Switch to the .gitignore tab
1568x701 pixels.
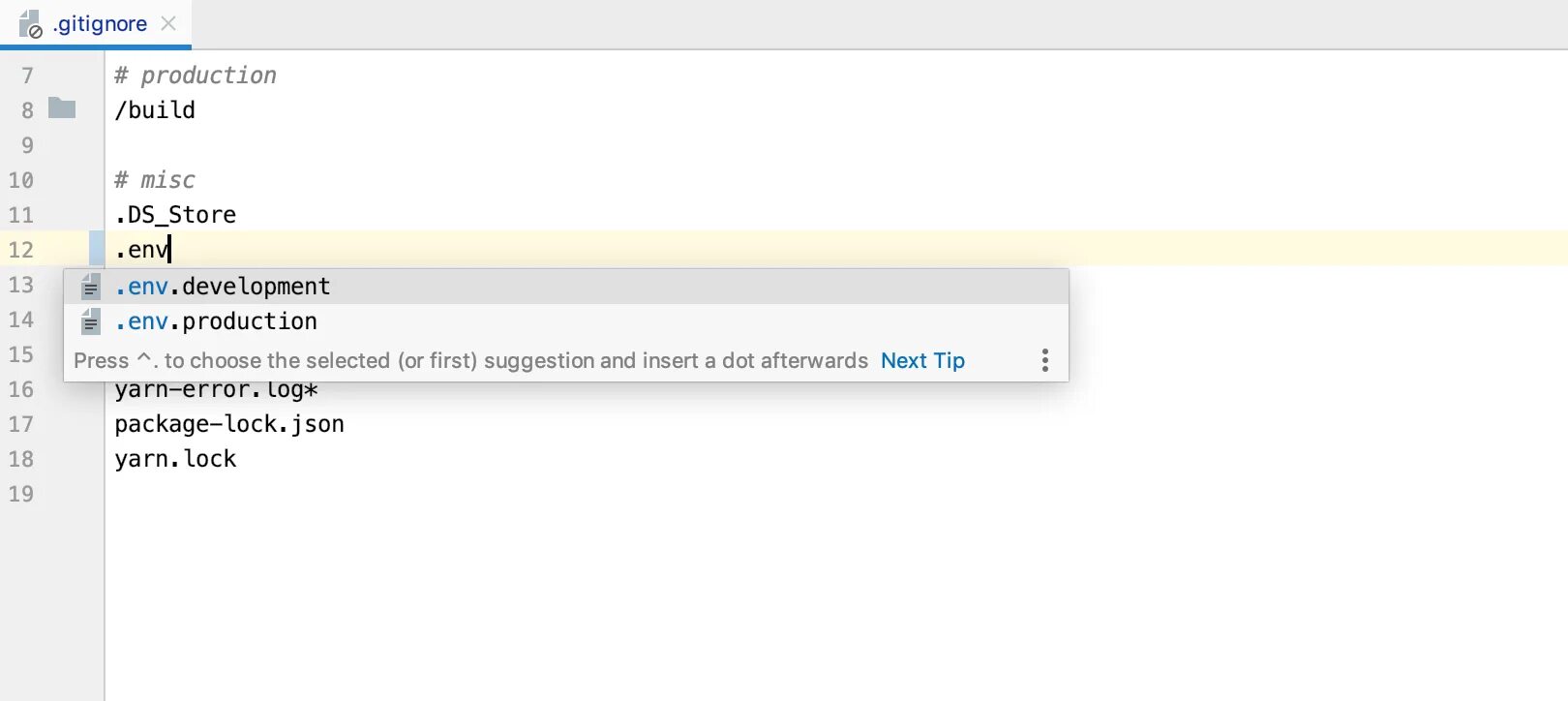101,24
